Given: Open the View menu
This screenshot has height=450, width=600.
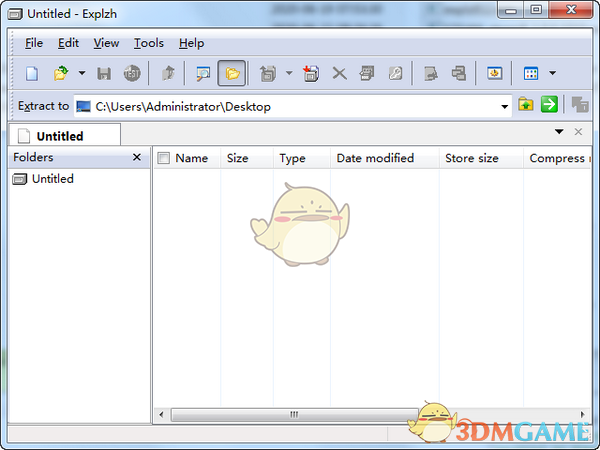Looking at the screenshot, I should coord(106,43).
